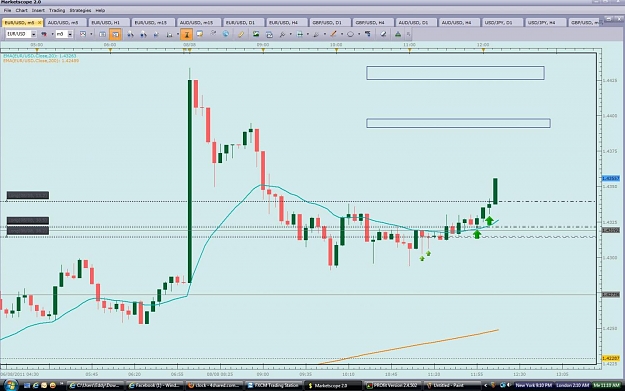Open the Facebook browser window in taskbar
The height and width of the screenshot is (391, 625).
[x=154, y=385]
